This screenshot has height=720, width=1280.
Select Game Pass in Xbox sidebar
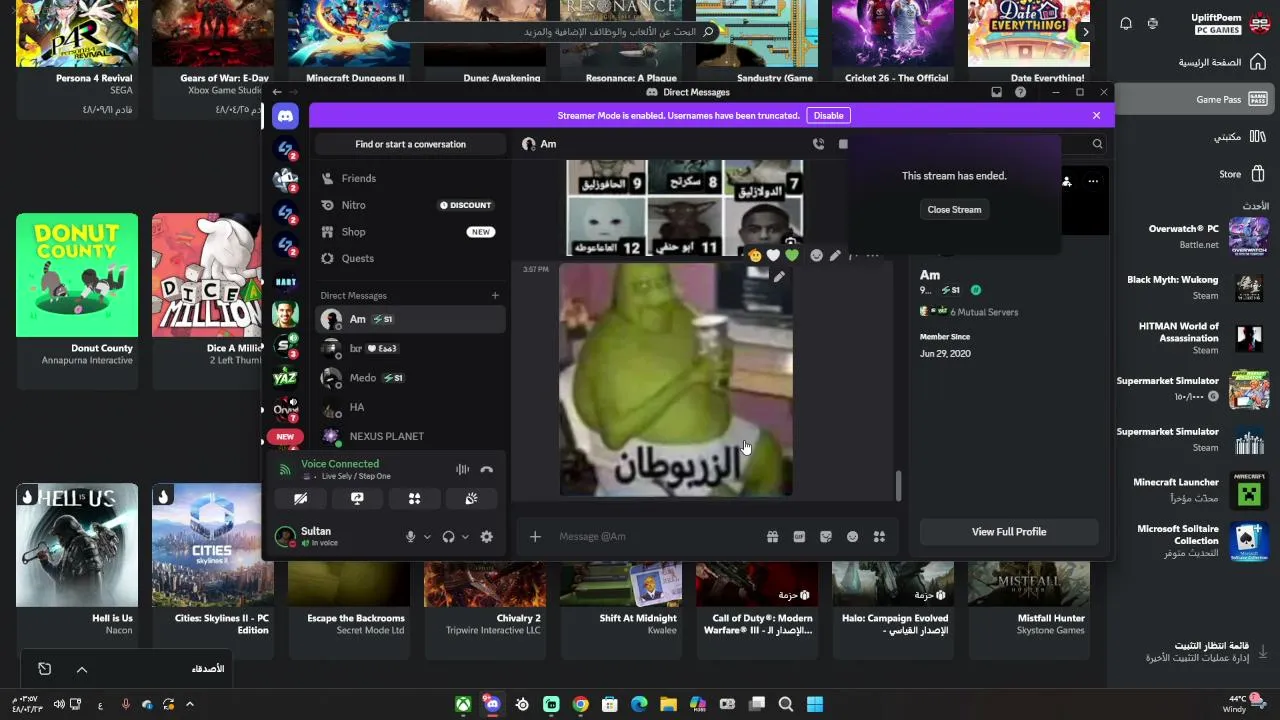click(x=1196, y=99)
